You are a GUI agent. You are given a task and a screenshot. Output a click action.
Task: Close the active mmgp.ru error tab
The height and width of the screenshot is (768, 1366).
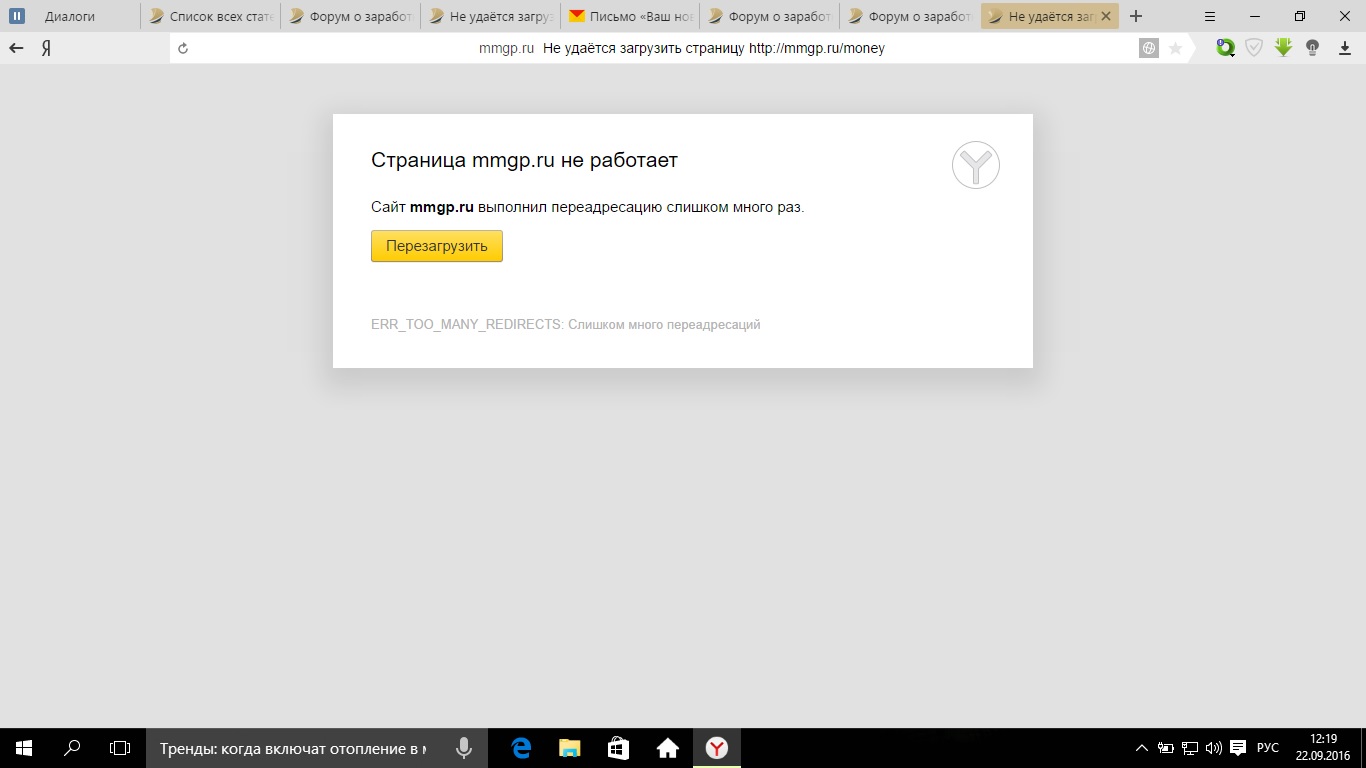pyautogui.click(x=1107, y=16)
